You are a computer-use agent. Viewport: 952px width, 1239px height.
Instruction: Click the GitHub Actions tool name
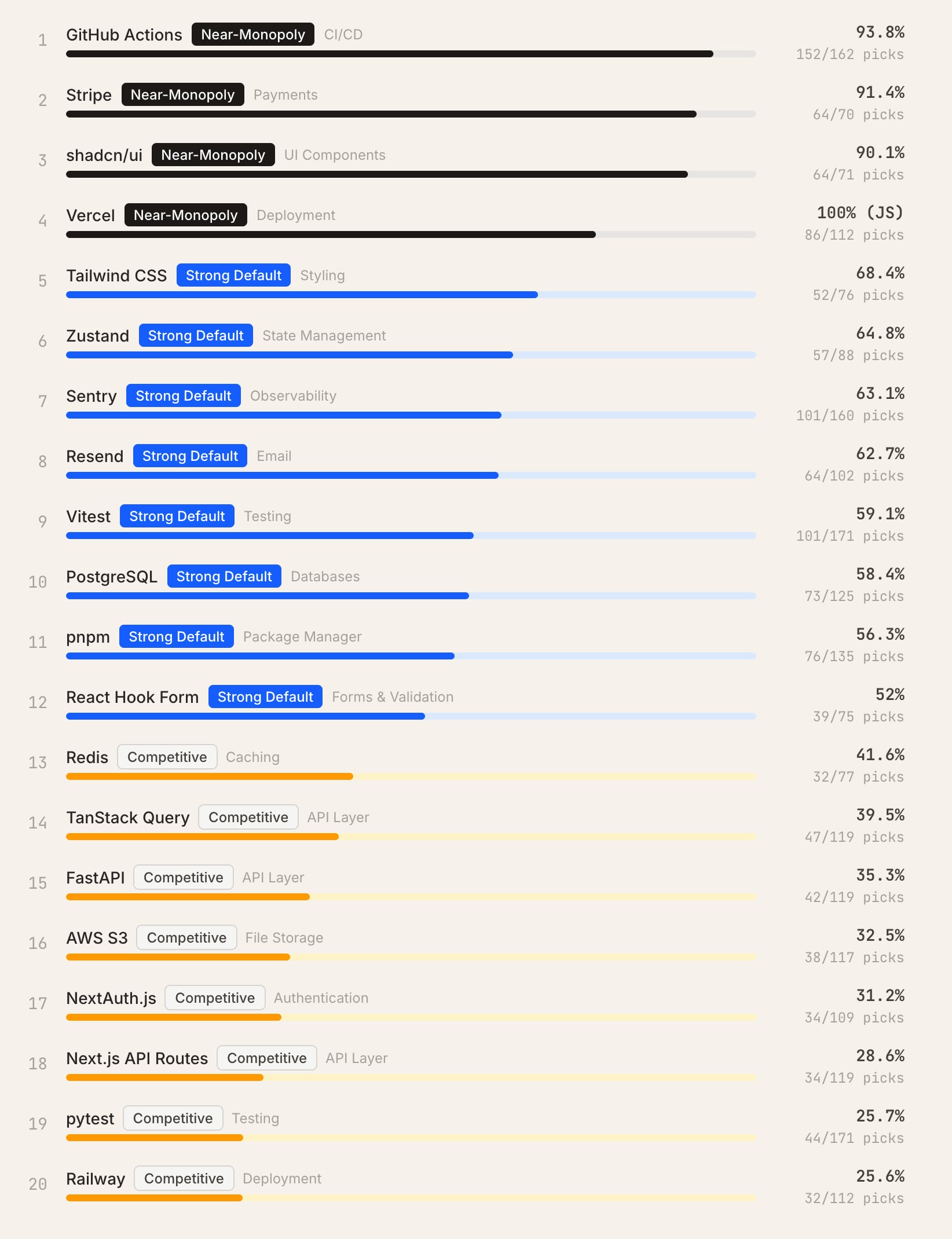(124, 35)
